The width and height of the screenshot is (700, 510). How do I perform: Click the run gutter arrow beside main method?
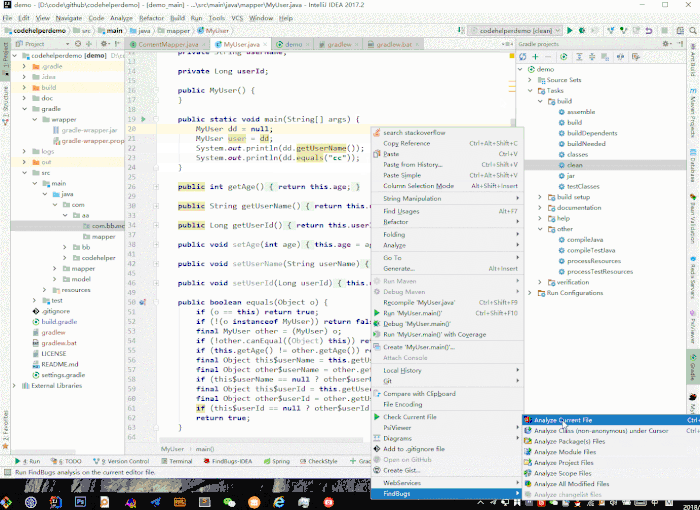pyautogui.click(x=144, y=120)
